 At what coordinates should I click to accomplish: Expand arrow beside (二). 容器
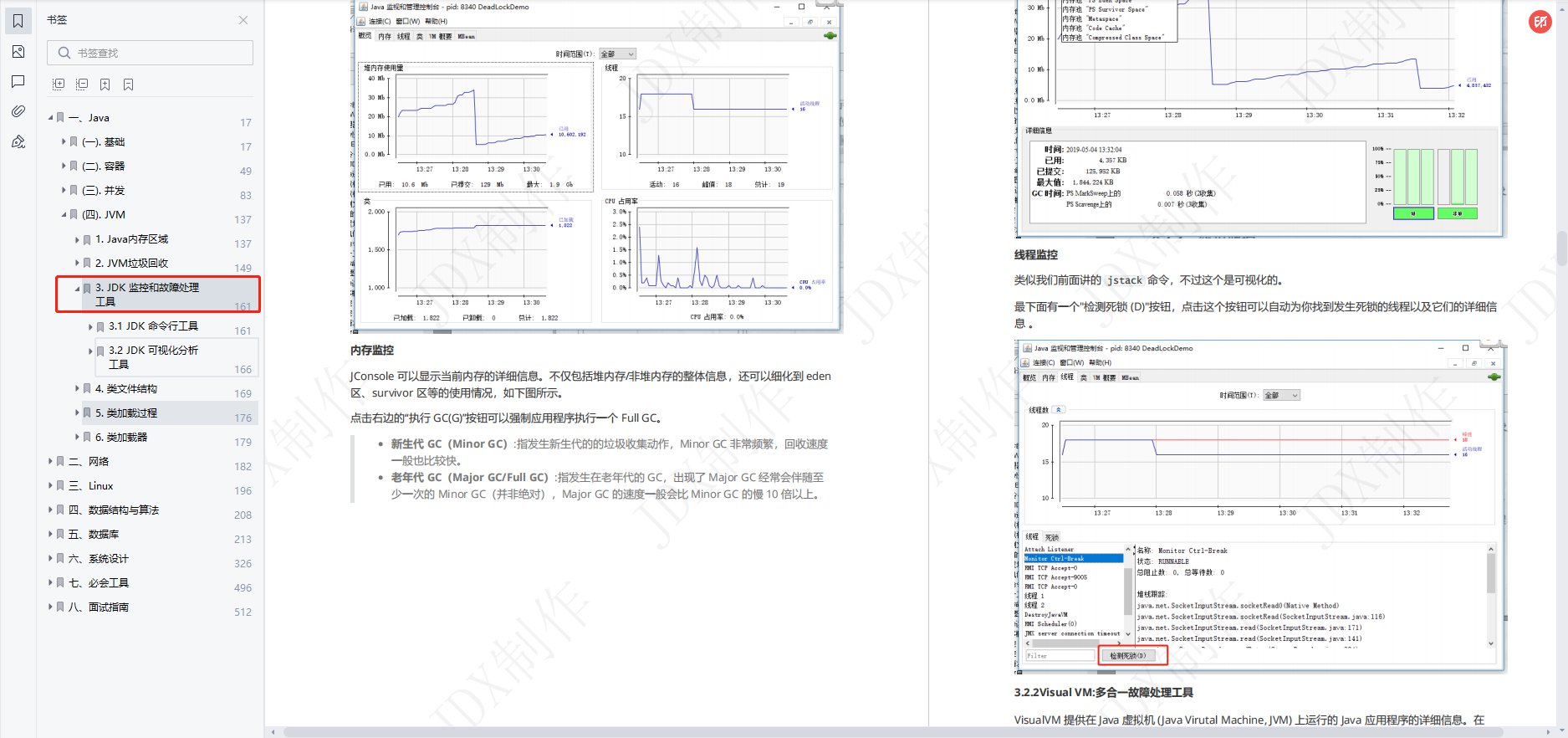point(64,167)
